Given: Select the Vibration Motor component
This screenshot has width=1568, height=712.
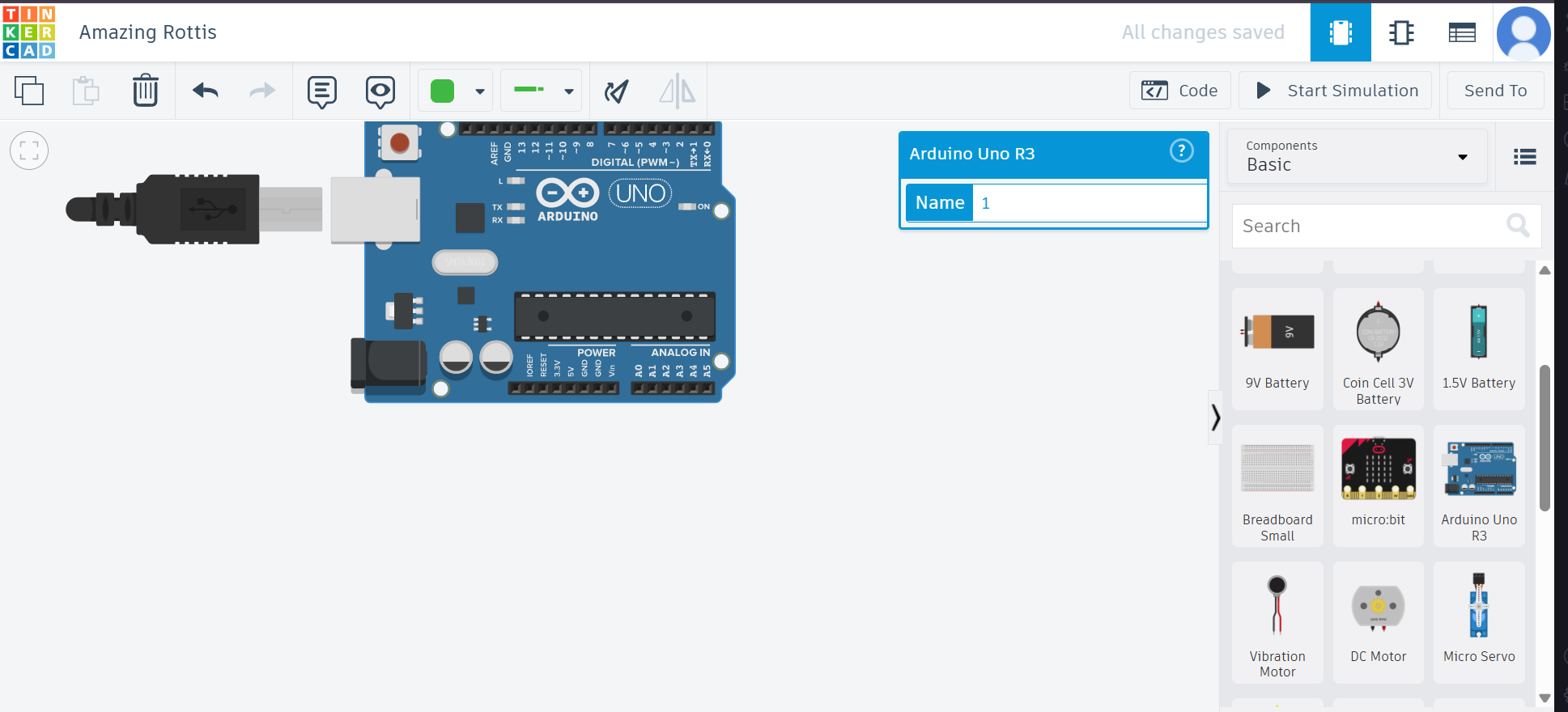Looking at the screenshot, I should (x=1277, y=622).
